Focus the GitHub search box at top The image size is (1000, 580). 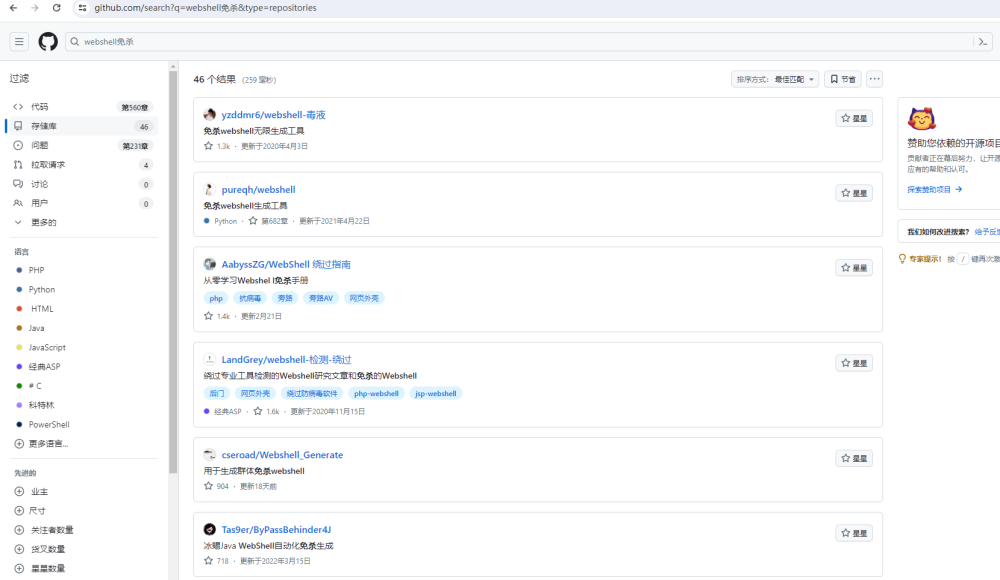tap(520, 41)
